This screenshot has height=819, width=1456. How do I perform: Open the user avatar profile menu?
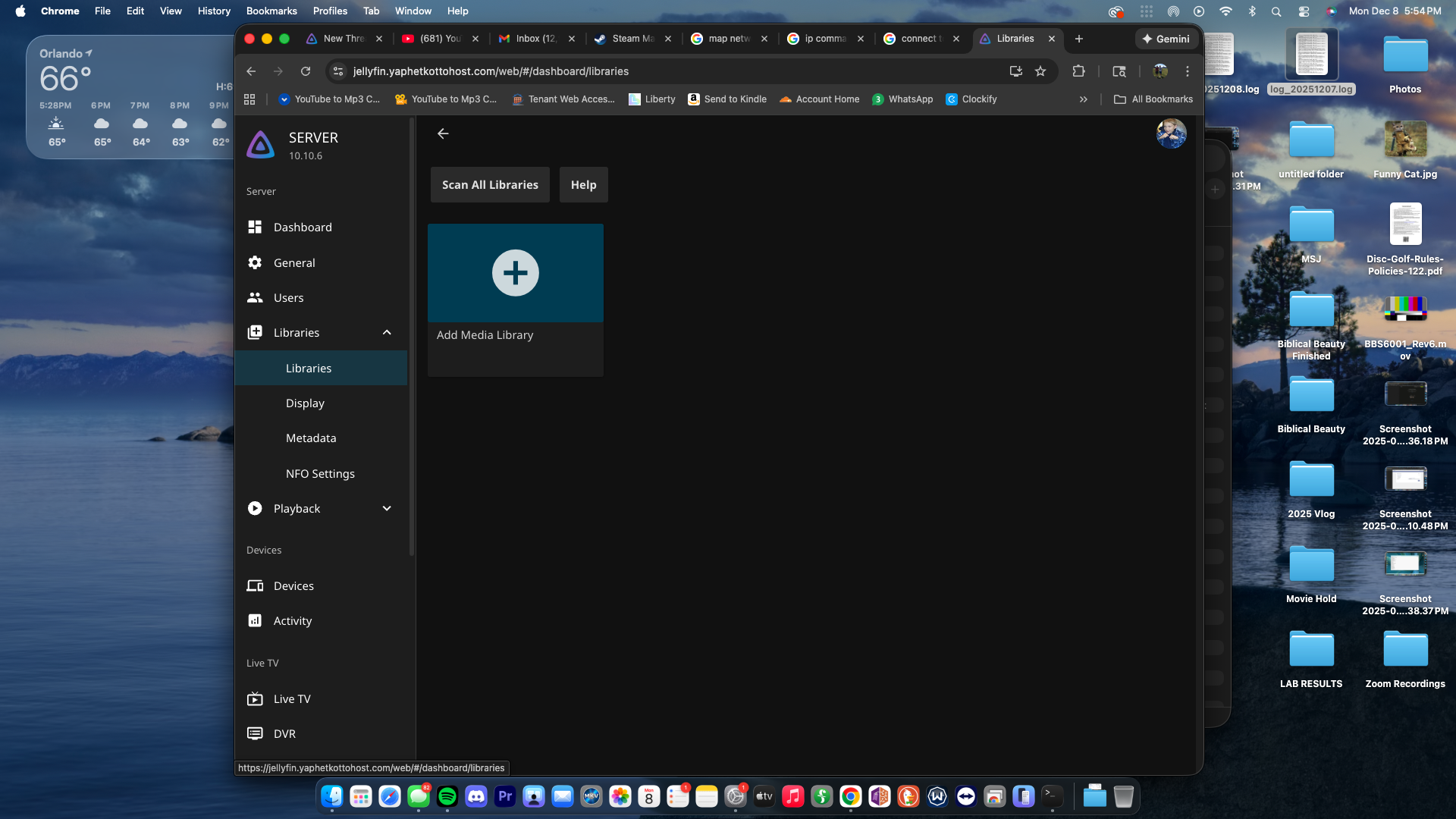point(1171,133)
